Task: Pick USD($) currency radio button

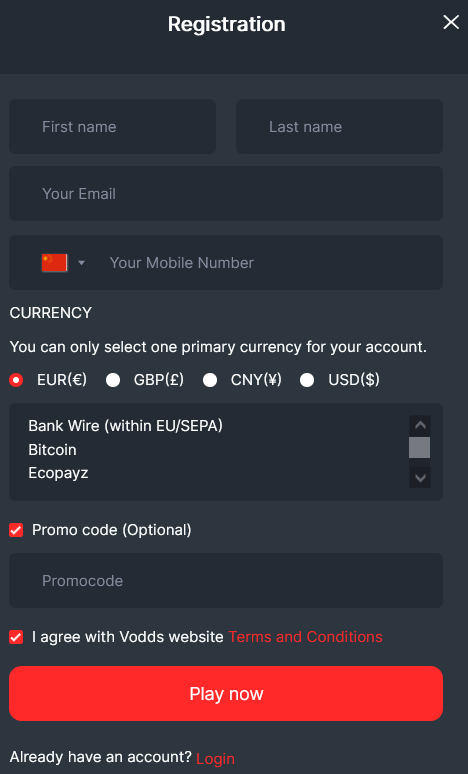Action: click(x=307, y=380)
